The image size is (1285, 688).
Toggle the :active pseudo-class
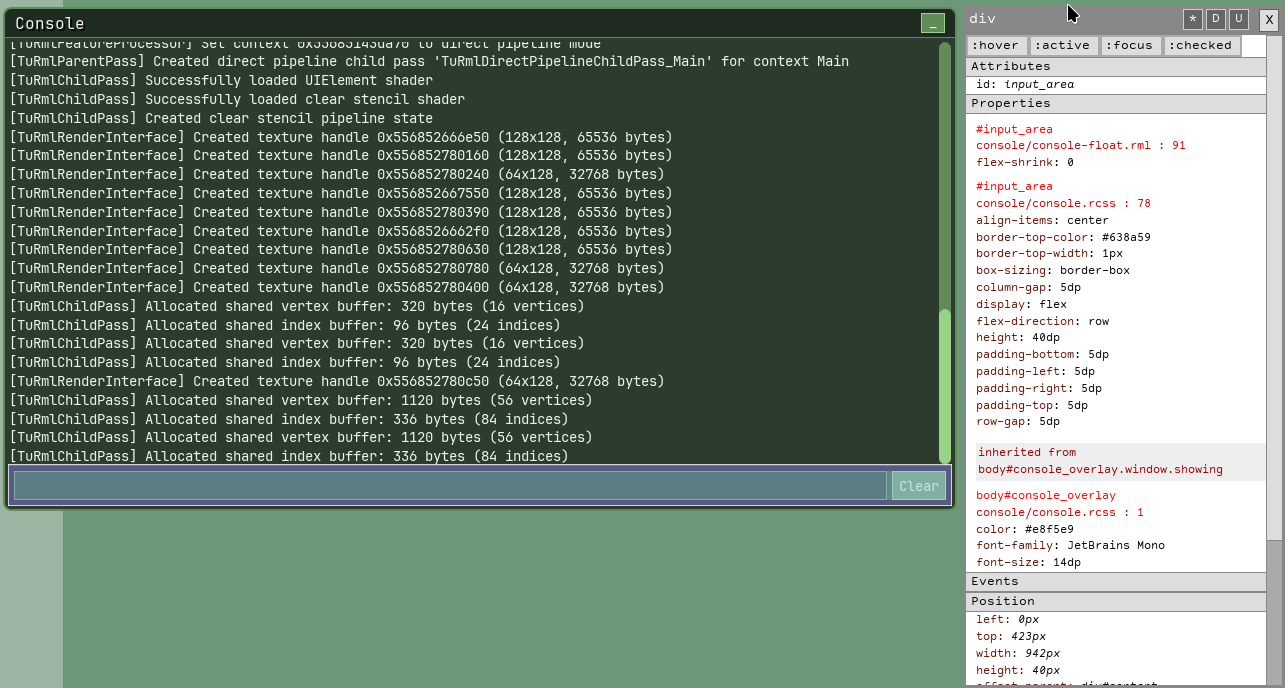(x=1064, y=45)
